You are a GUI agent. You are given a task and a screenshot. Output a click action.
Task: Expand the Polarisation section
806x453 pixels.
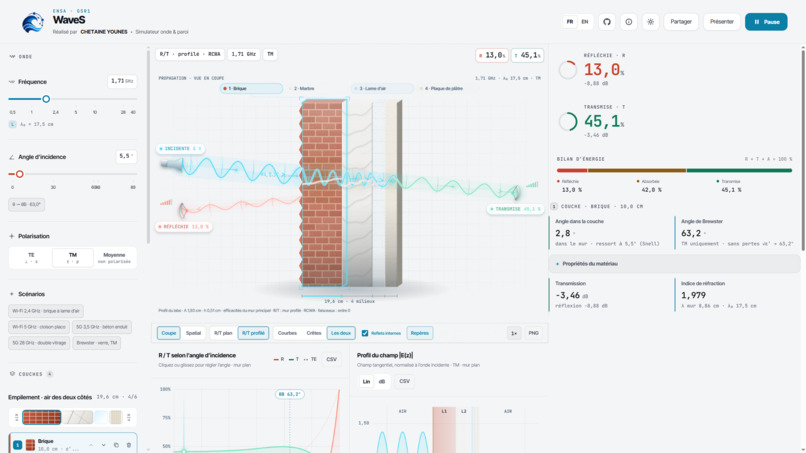pos(11,236)
